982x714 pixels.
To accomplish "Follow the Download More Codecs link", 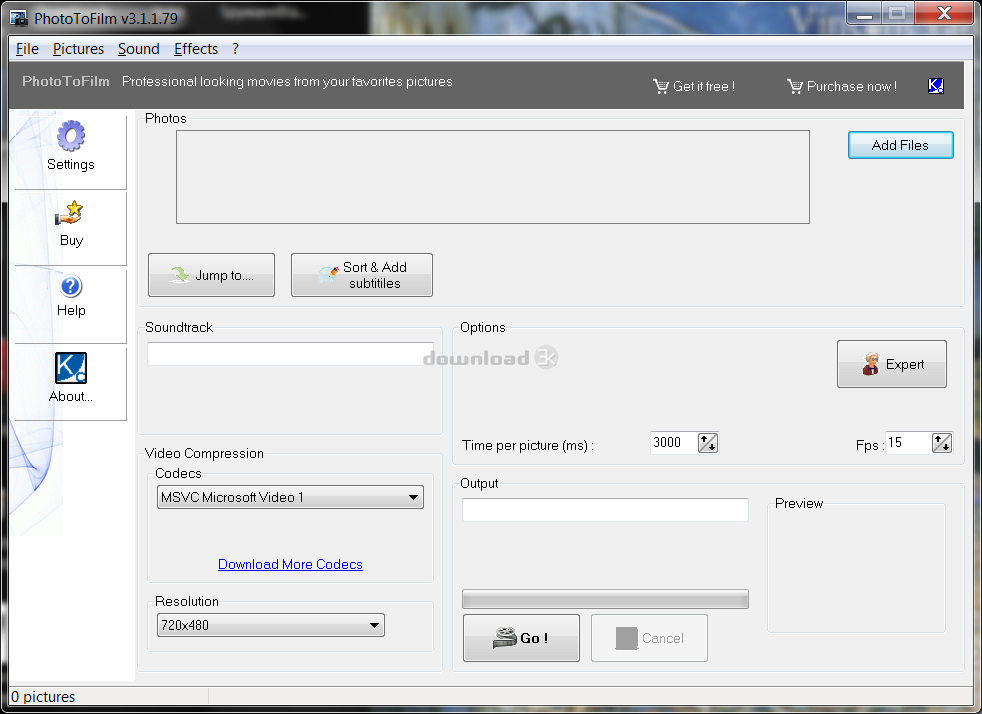I will click(290, 564).
